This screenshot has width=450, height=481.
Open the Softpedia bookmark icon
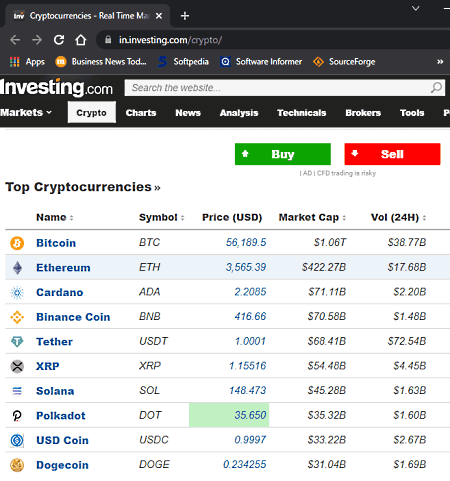[x=162, y=62]
